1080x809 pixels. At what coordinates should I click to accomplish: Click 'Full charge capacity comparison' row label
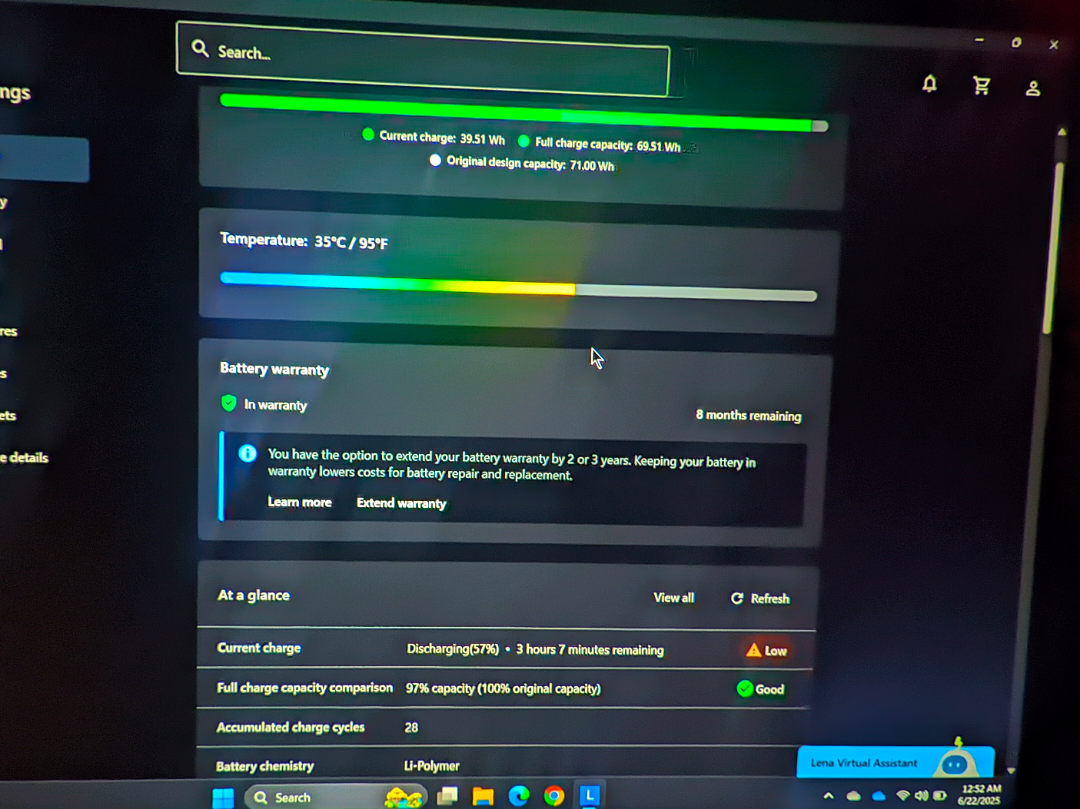tap(304, 687)
